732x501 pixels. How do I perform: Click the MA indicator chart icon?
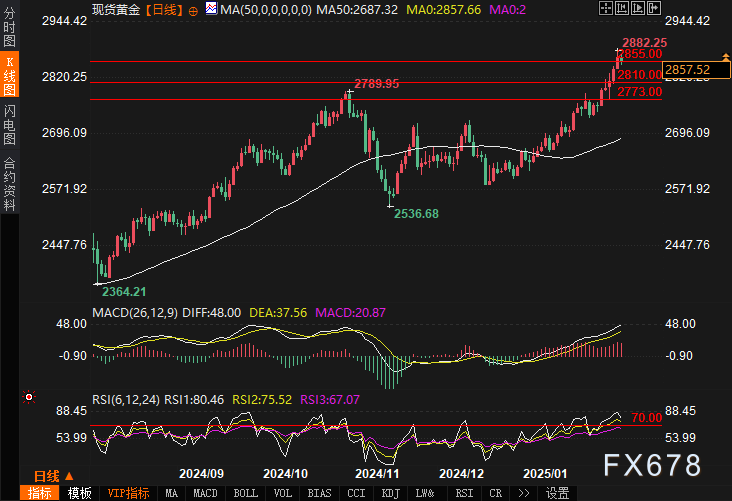(209, 8)
